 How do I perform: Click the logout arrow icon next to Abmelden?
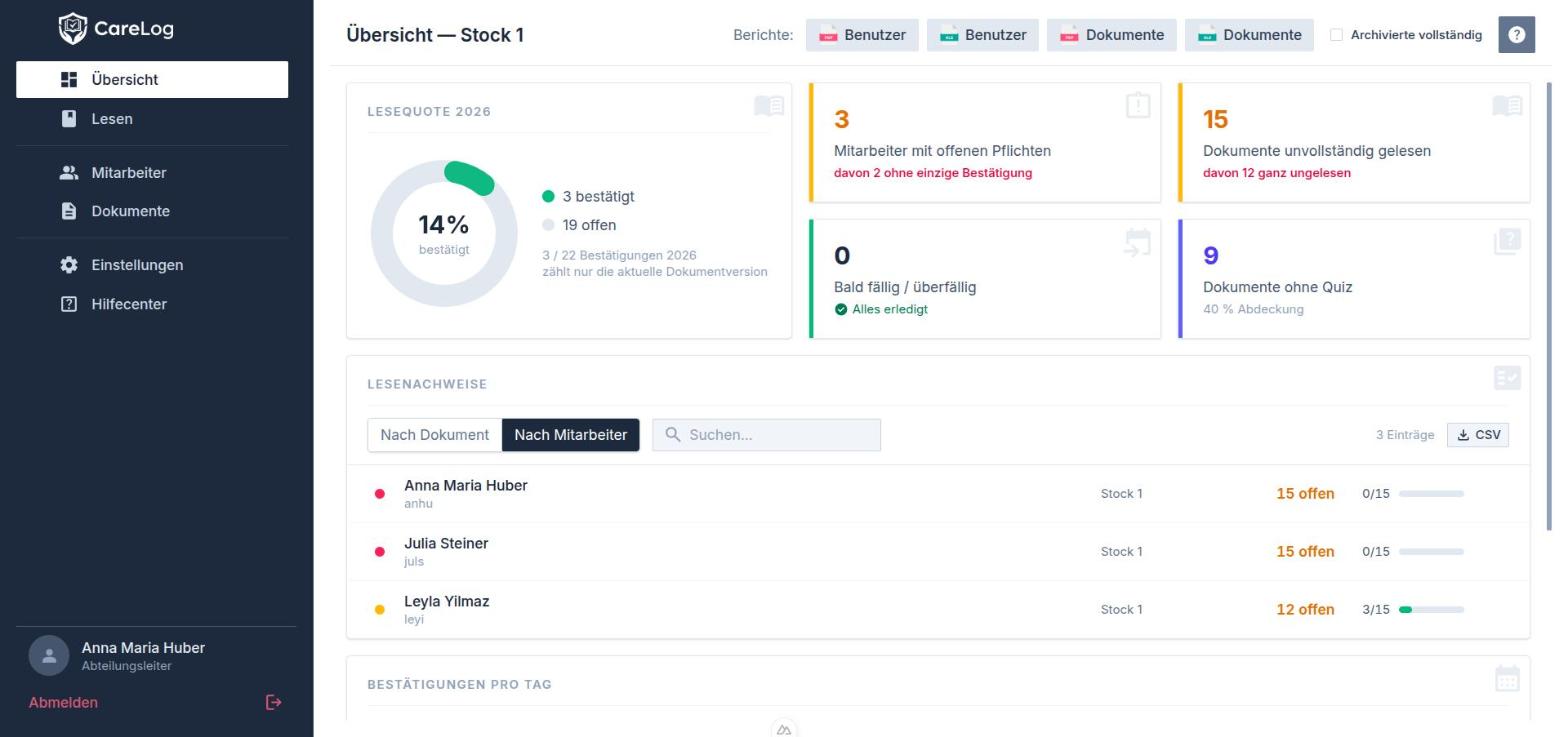(x=273, y=703)
